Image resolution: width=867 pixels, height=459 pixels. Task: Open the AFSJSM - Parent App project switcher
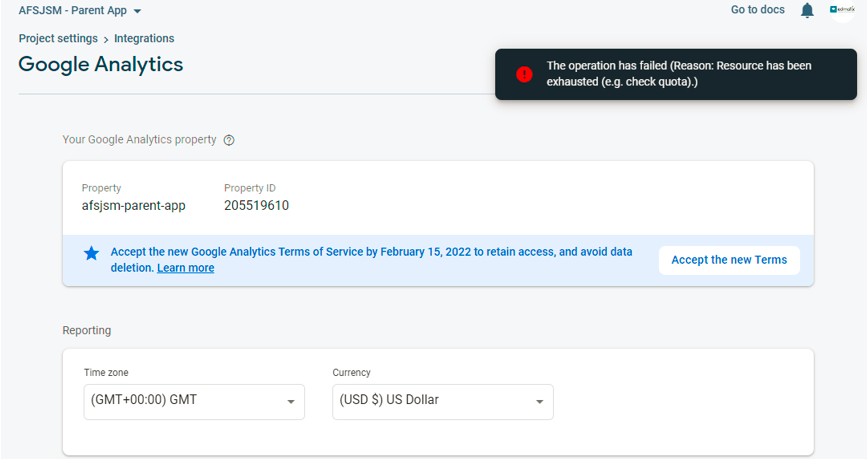[x=80, y=11]
